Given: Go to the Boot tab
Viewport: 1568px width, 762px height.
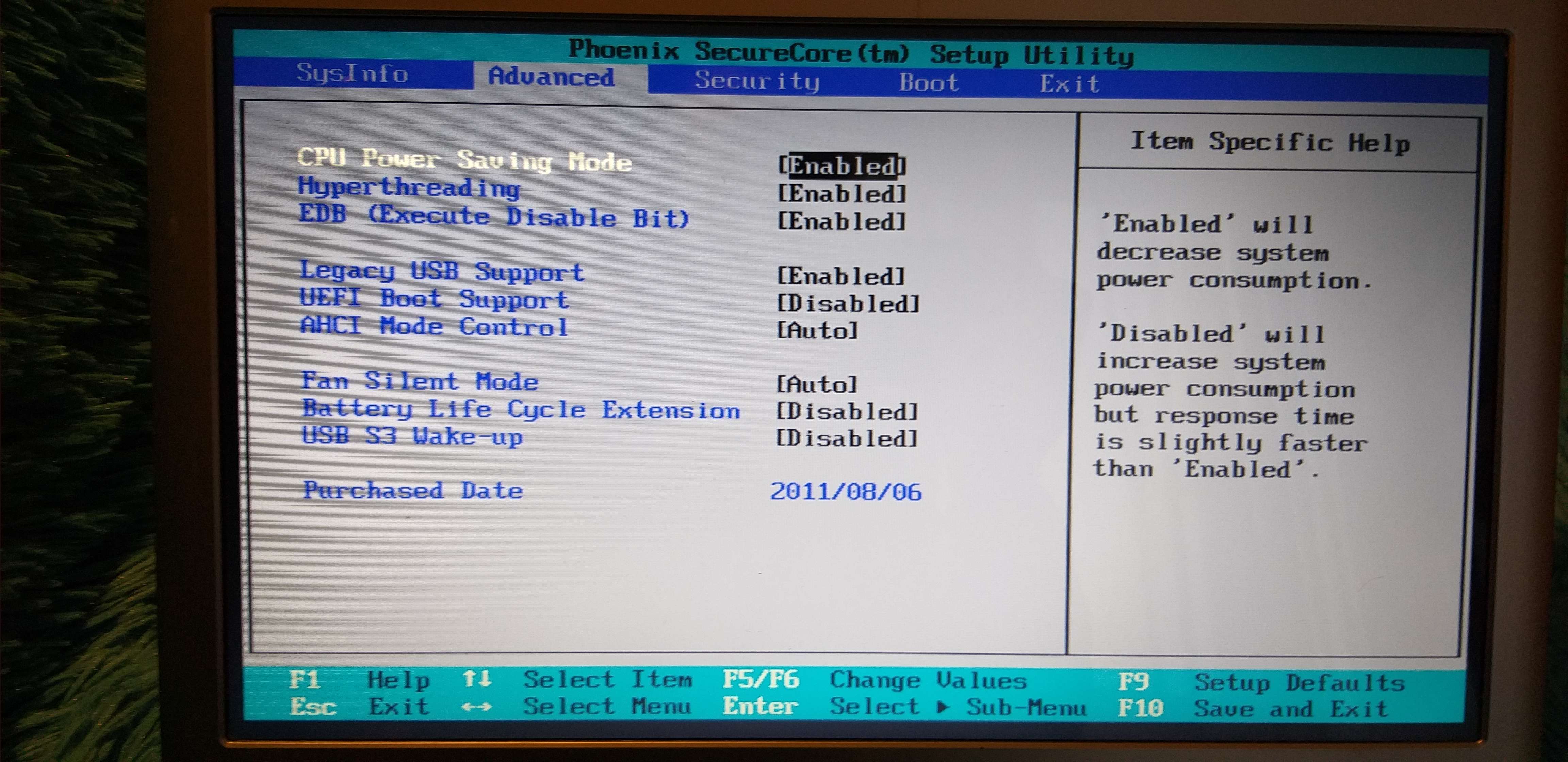Looking at the screenshot, I should (x=929, y=82).
